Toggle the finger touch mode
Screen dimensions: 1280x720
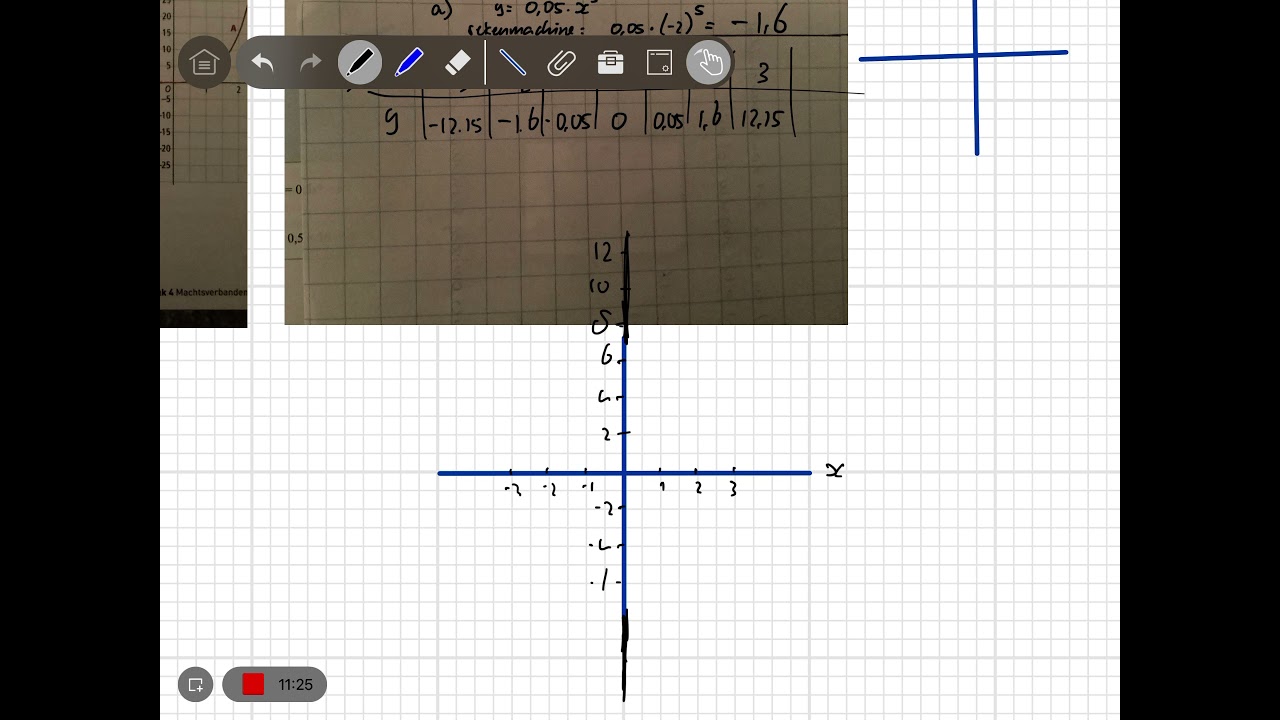709,63
